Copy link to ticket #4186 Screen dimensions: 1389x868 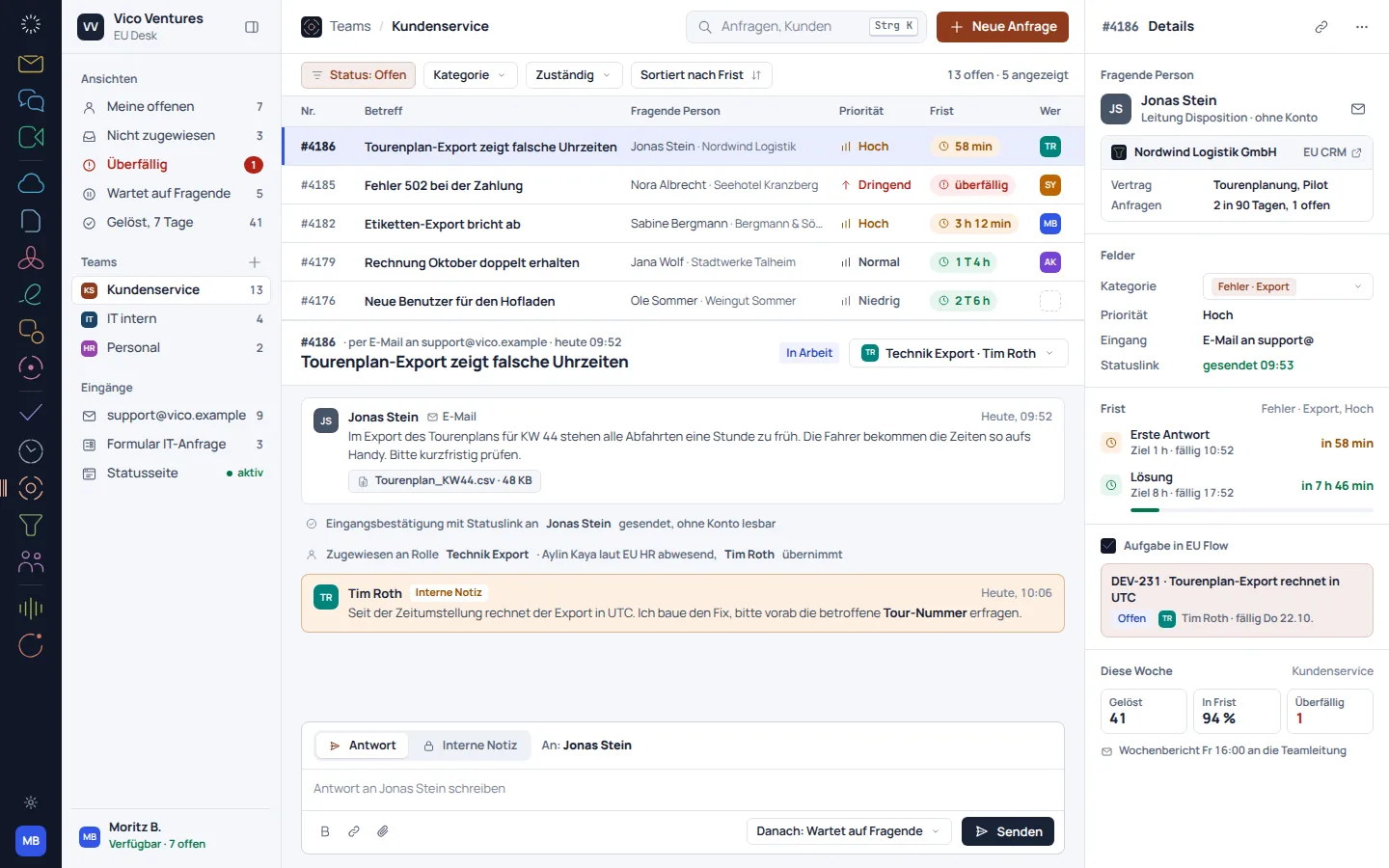pos(1321,27)
